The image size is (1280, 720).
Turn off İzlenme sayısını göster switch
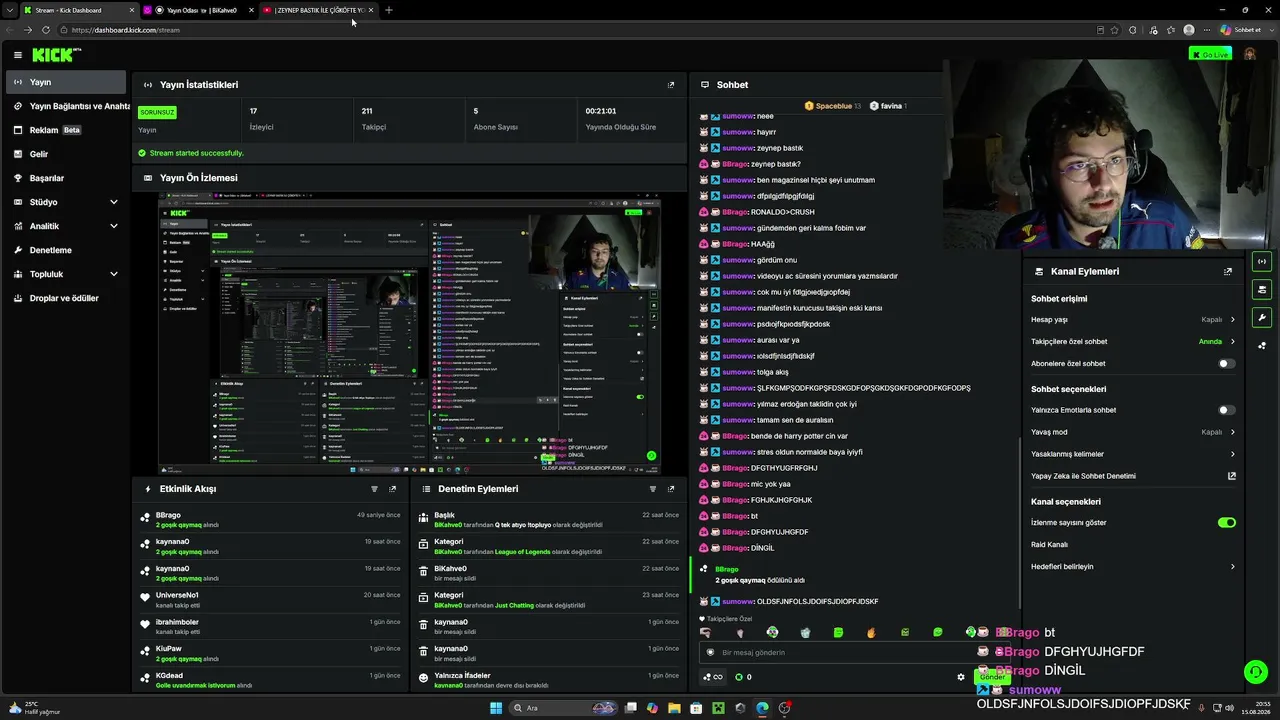point(1226,522)
